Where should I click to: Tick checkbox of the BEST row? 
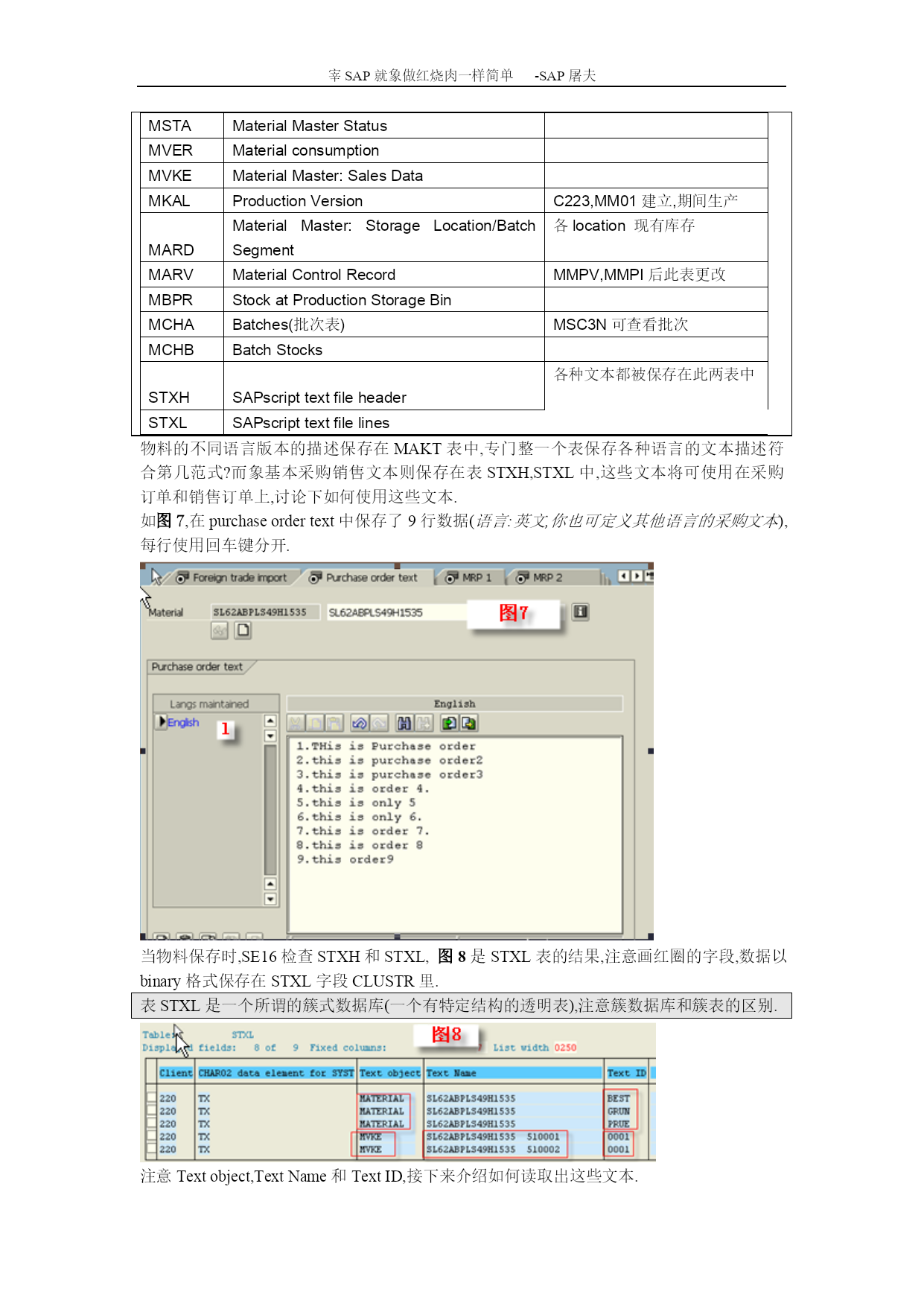tap(152, 1098)
